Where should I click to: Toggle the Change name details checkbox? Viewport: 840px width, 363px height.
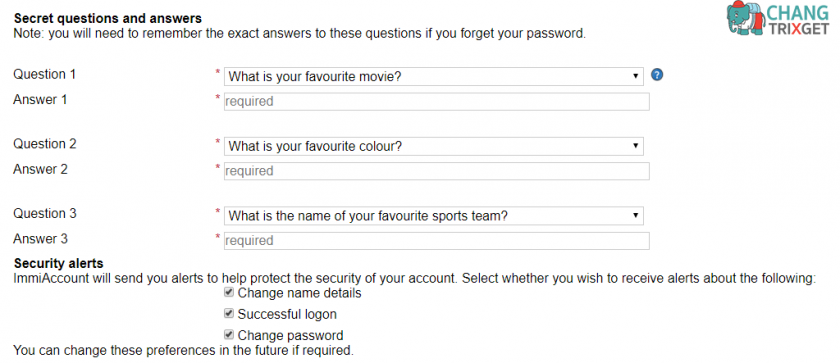pyautogui.click(x=229, y=292)
